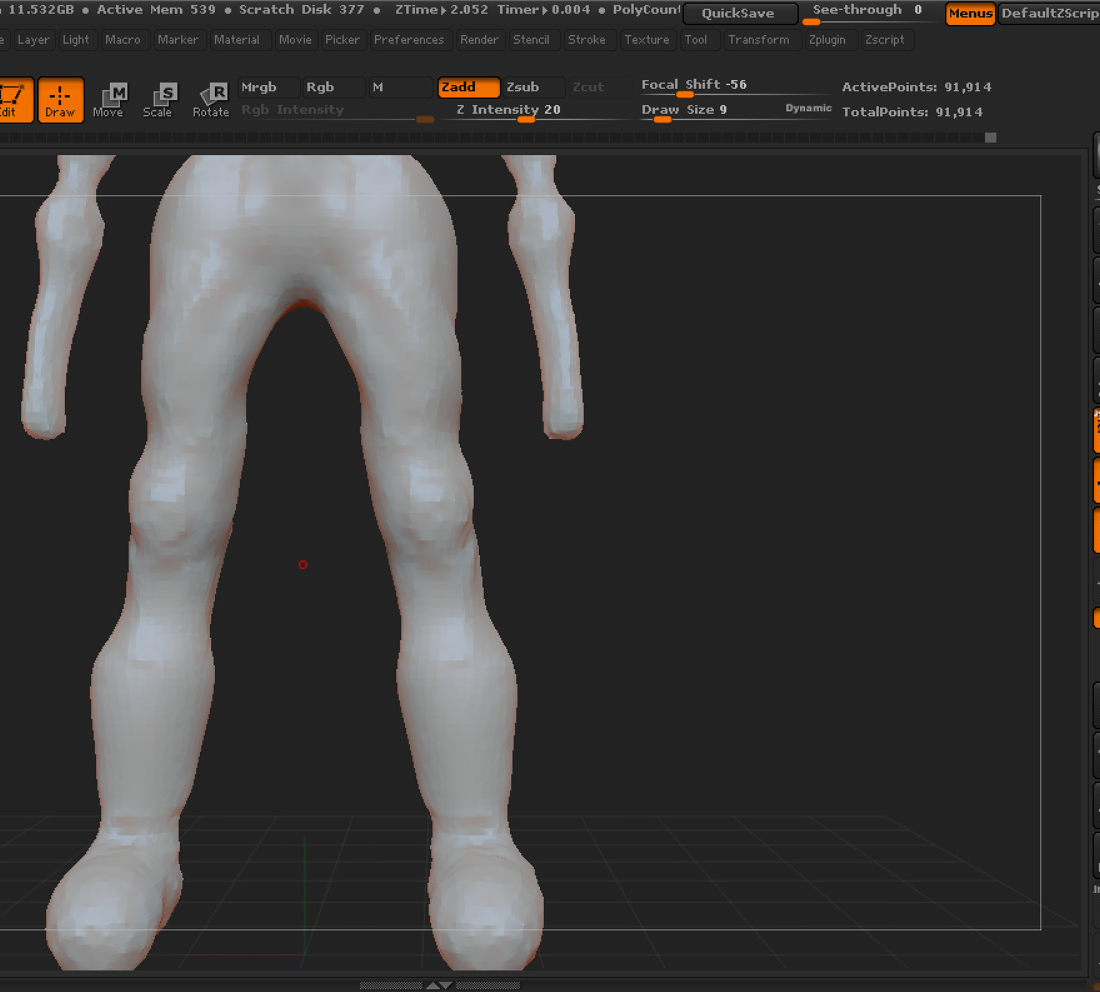Turn on the Rgb paint toggle
1100x992 pixels.
pyautogui.click(x=333, y=87)
